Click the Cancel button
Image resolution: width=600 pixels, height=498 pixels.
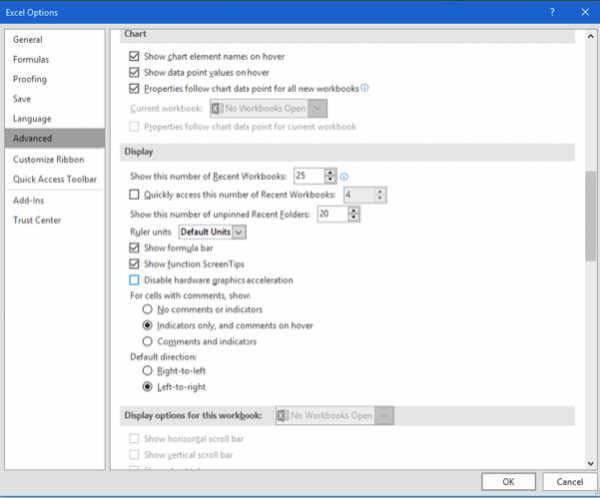click(x=570, y=482)
